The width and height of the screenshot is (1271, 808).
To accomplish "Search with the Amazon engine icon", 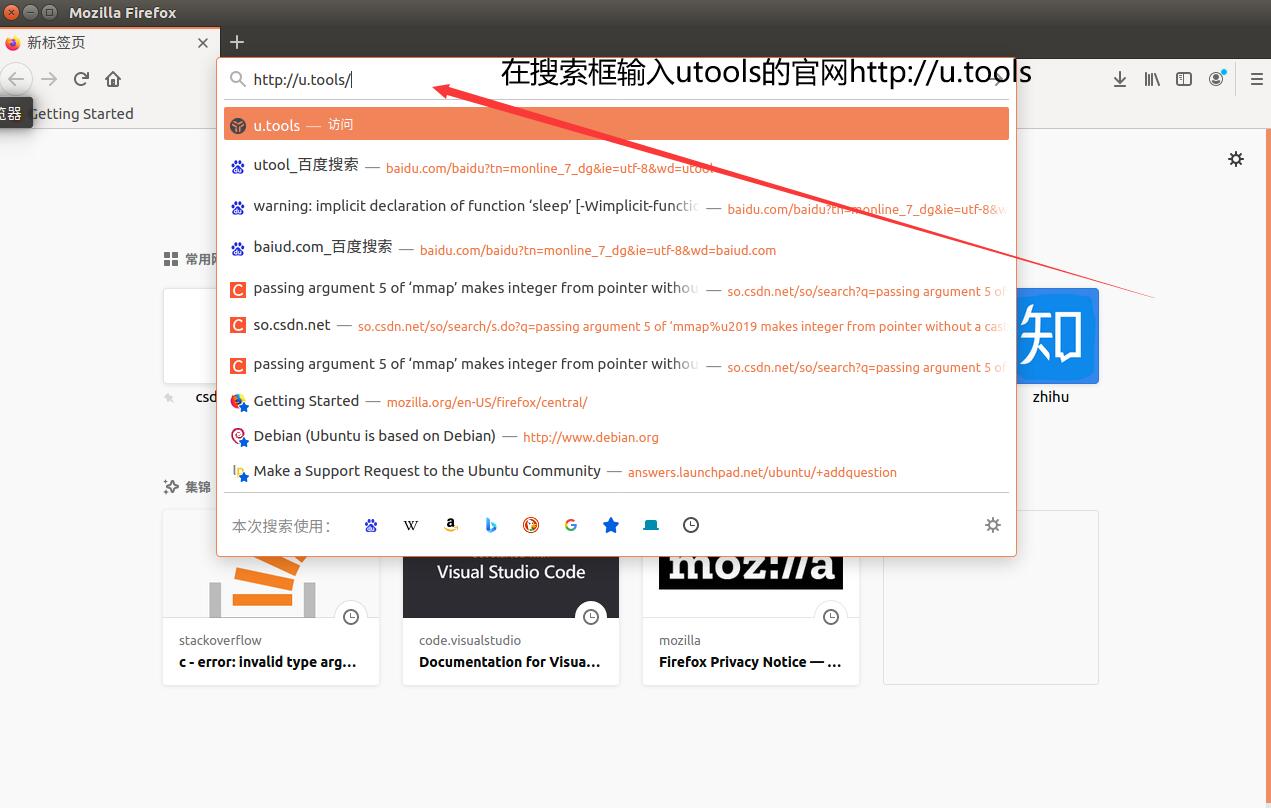I will pos(451,524).
